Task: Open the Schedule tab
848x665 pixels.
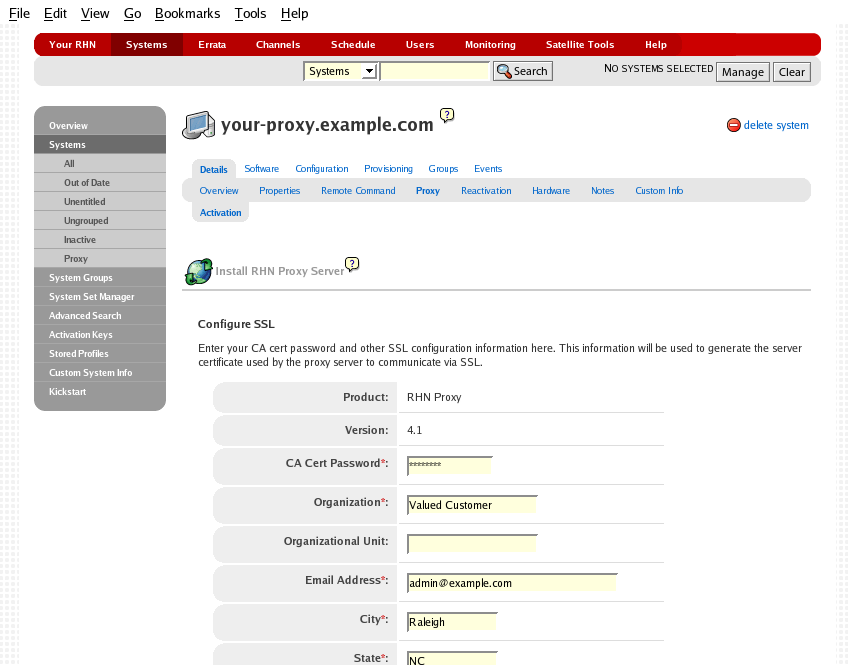Action: pos(353,45)
